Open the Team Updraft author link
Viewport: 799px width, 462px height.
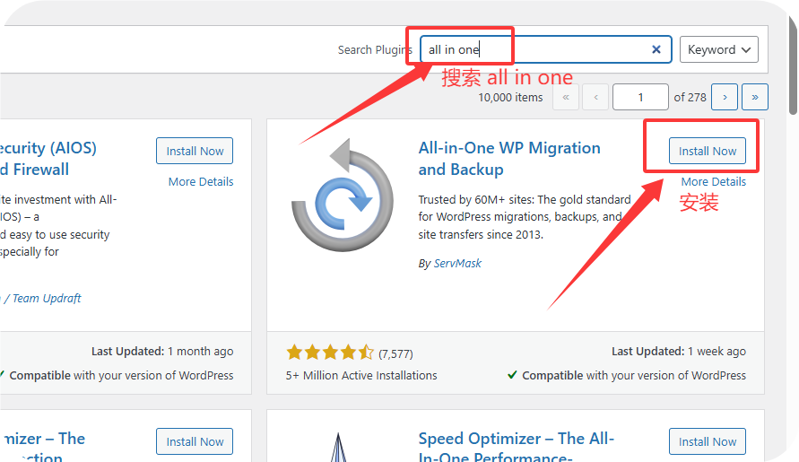click(x=47, y=298)
